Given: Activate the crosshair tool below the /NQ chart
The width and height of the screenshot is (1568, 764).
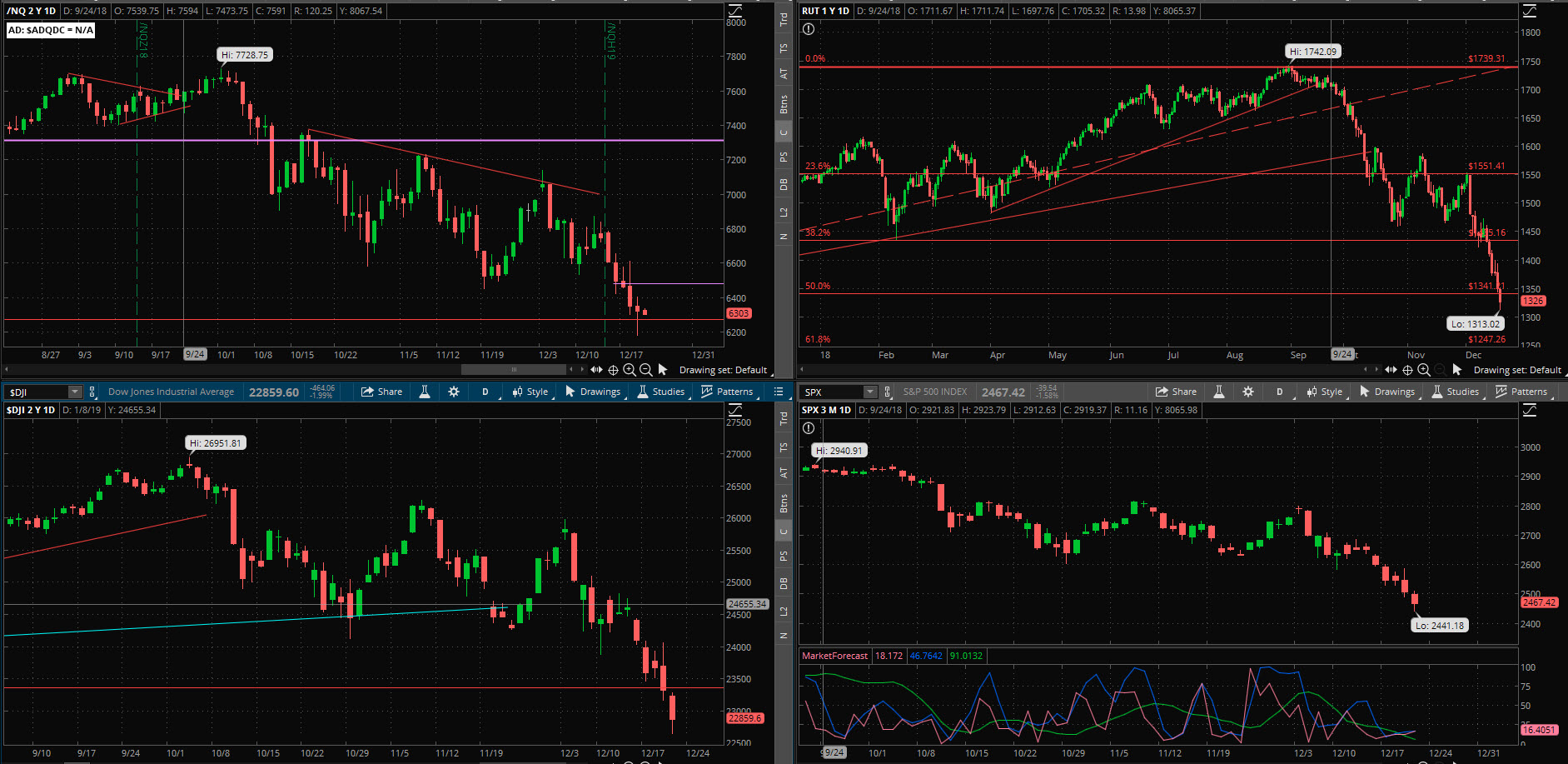Looking at the screenshot, I should 613,369.
